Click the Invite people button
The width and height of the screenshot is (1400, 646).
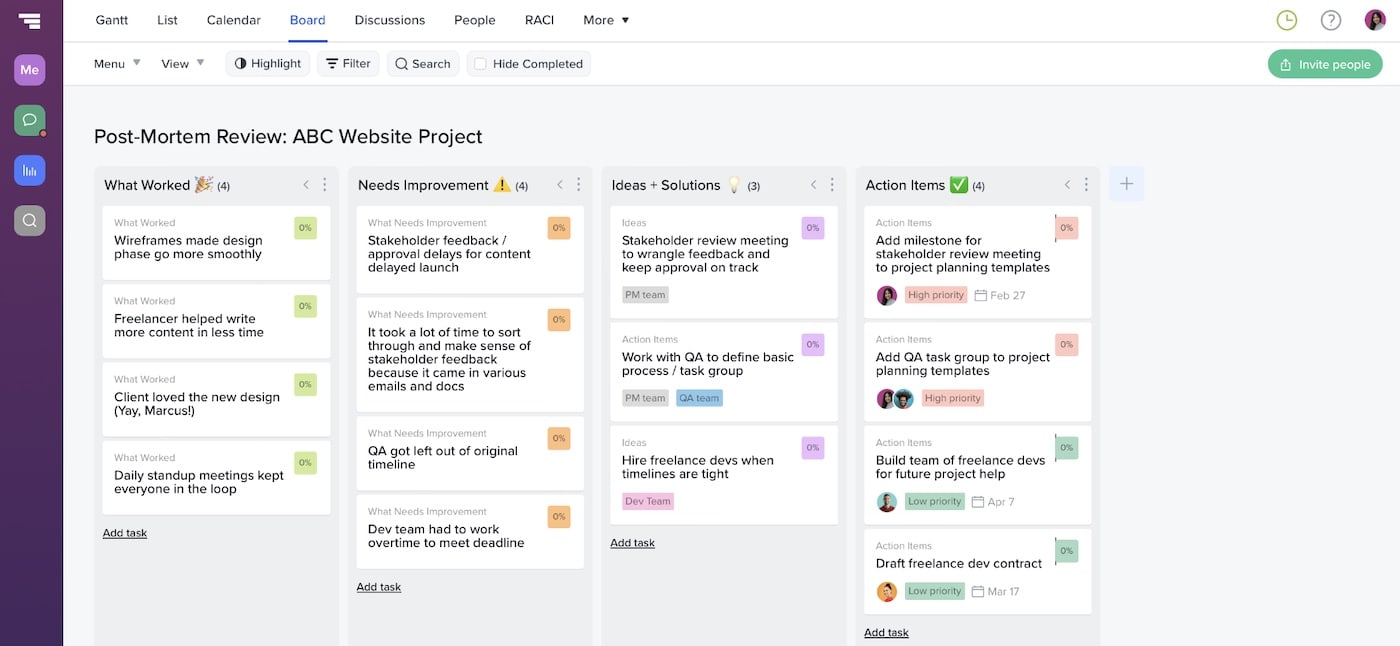1324,62
